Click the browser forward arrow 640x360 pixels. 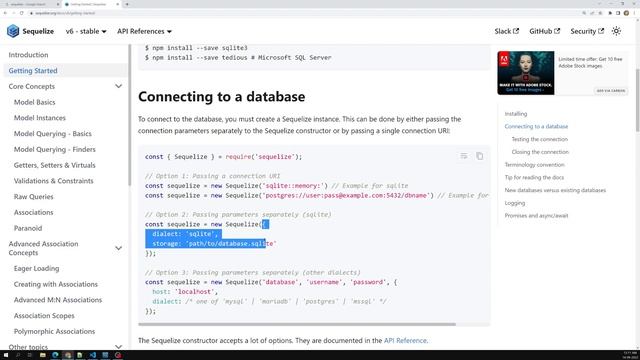(x=13, y=13)
